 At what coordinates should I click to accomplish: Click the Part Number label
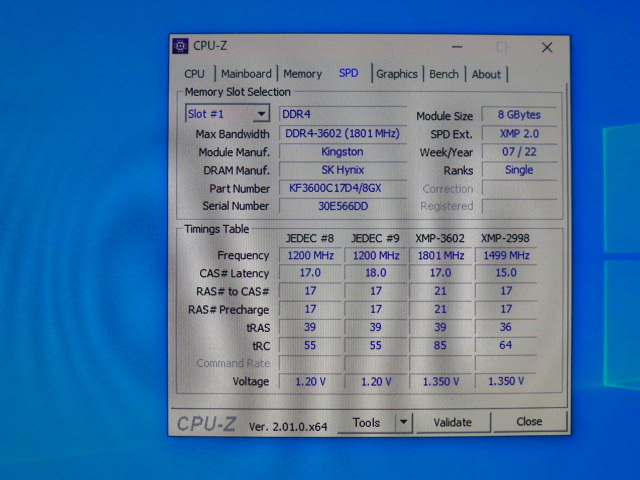240,189
